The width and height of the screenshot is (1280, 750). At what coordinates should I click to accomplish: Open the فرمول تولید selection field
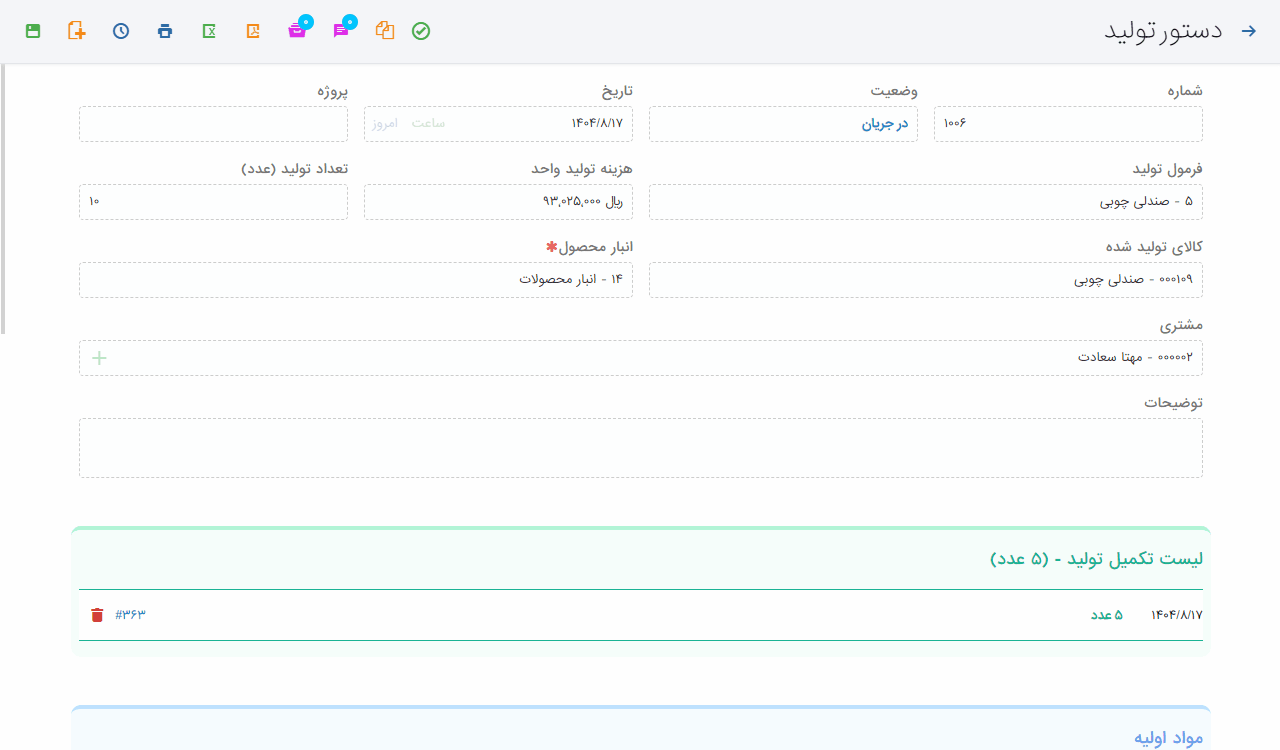click(925, 202)
